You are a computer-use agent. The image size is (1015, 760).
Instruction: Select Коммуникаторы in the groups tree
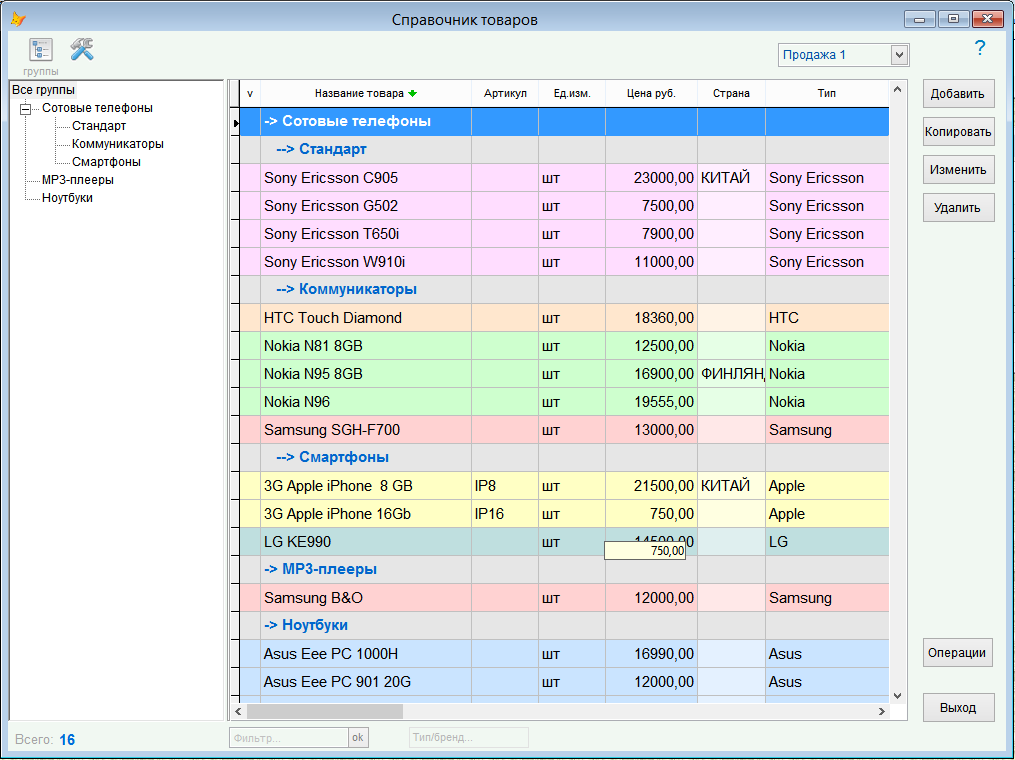118,144
